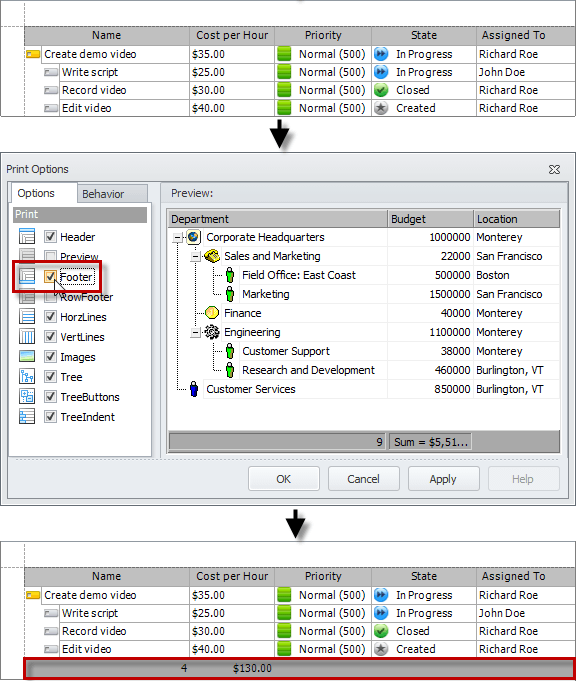Viewport: 576px width, 681px height.
Task: Click the Budget column header
Action: point(430,219)
